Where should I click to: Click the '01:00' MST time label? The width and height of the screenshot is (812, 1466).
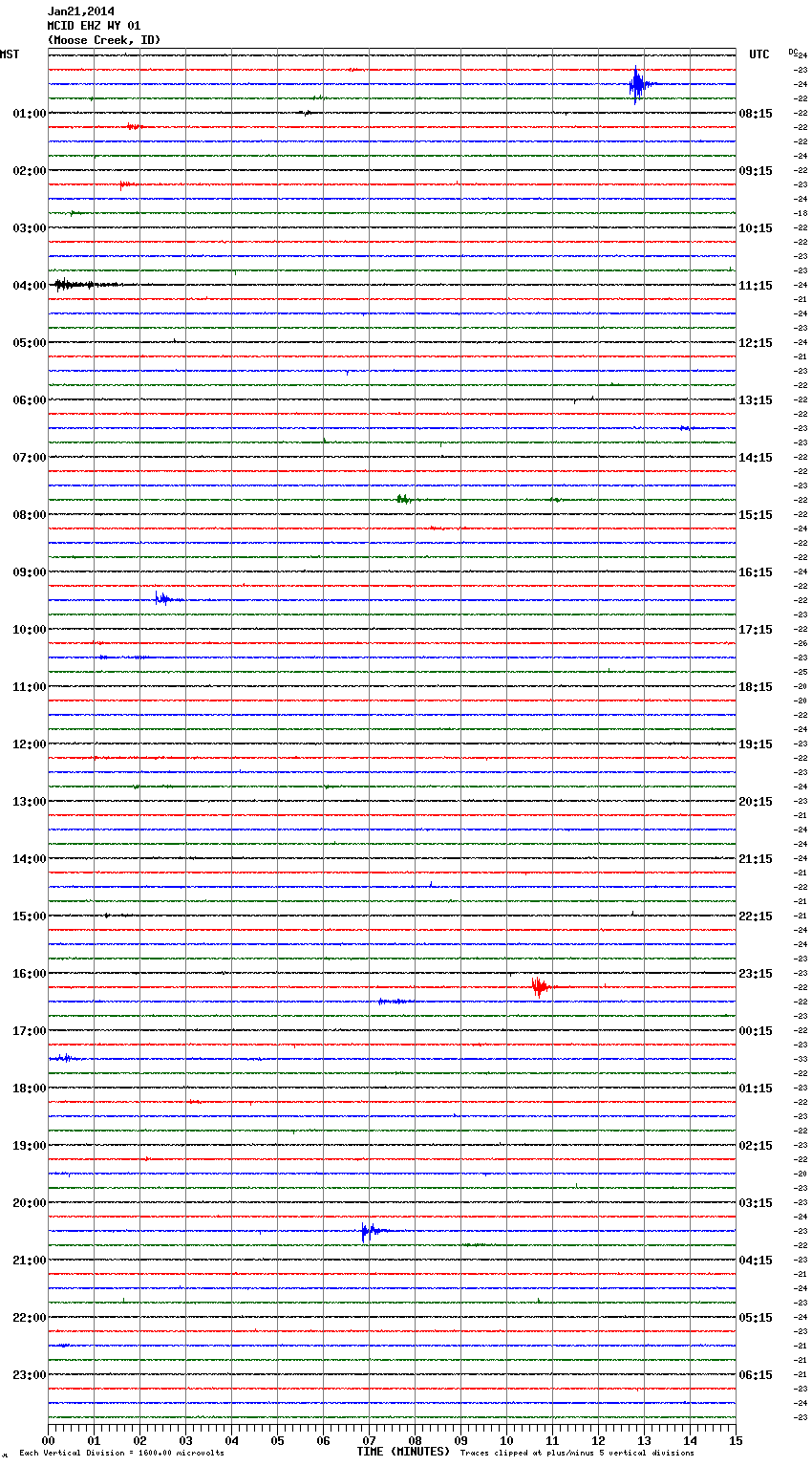click(x=30, y=113)
